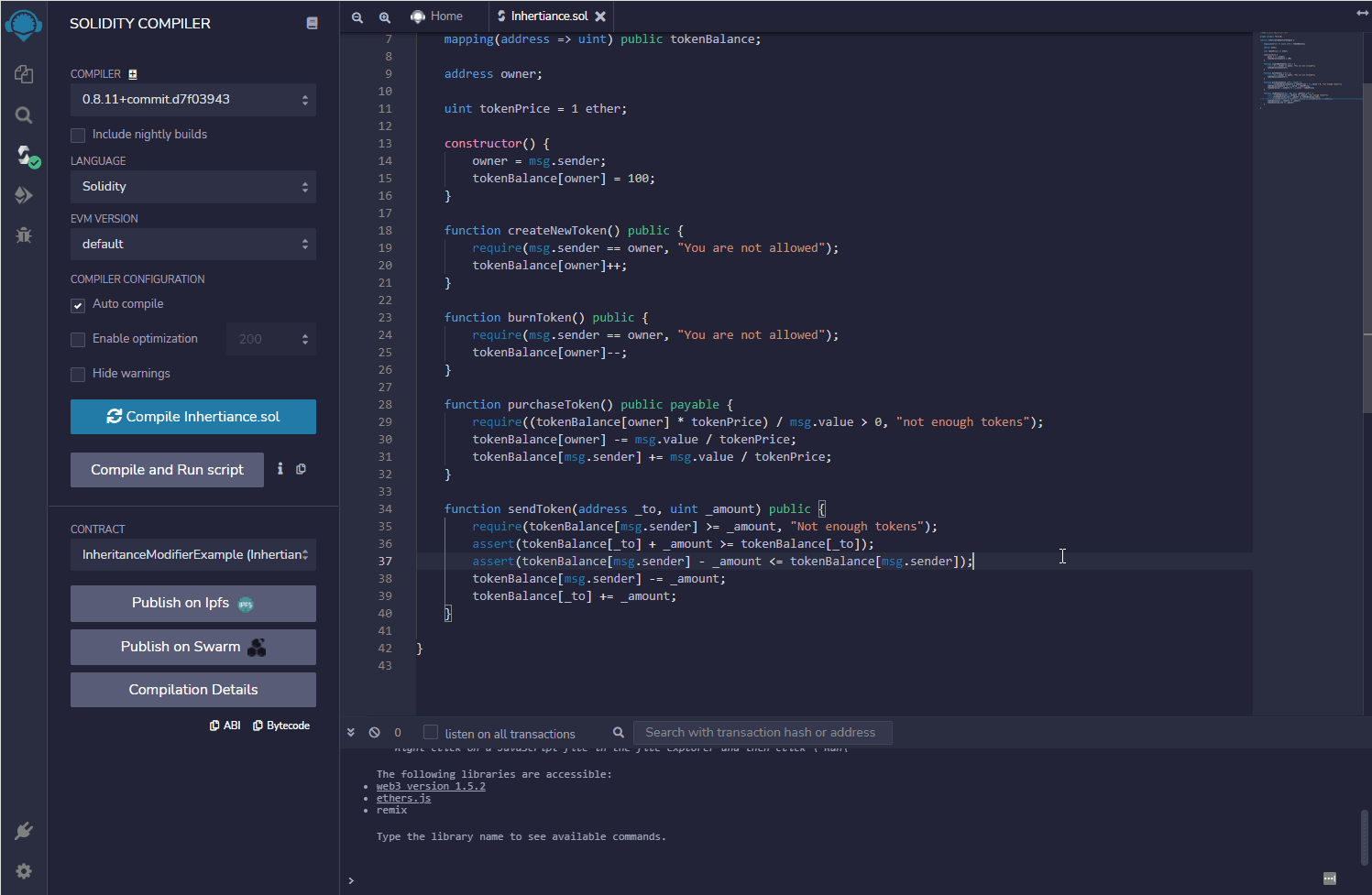
Task: Open the Solidity language dropdown
Action: click(193, 187)
